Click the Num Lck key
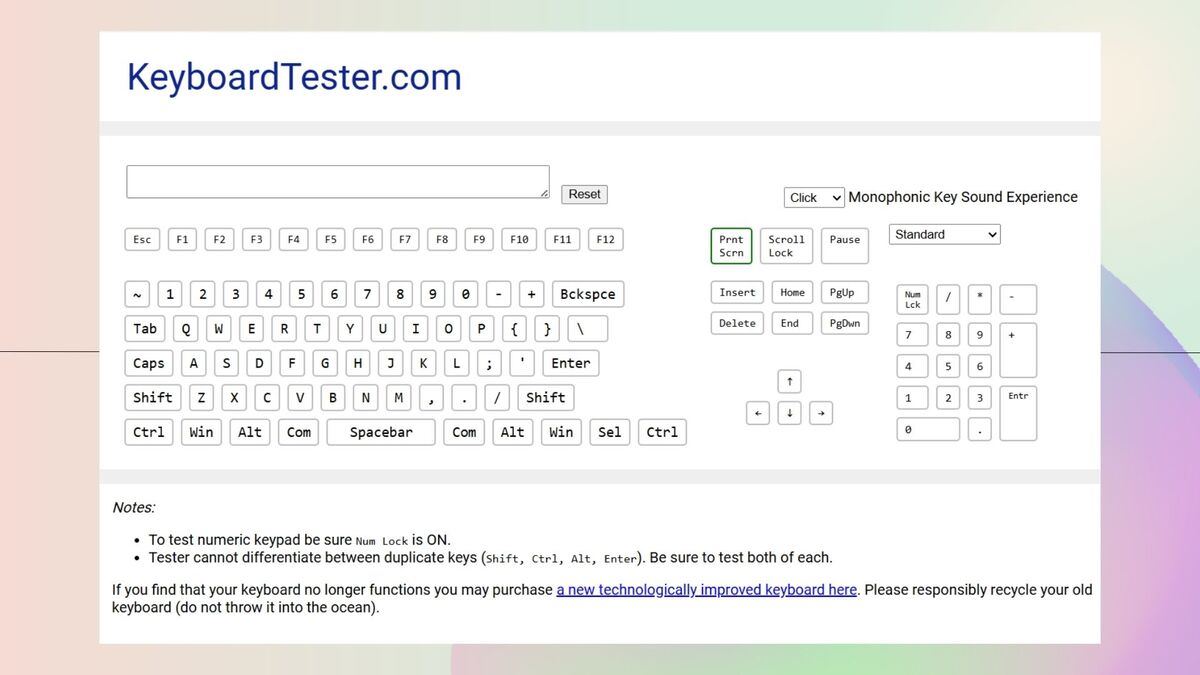This screenshot has height=675, width=1200. (913, 300)
